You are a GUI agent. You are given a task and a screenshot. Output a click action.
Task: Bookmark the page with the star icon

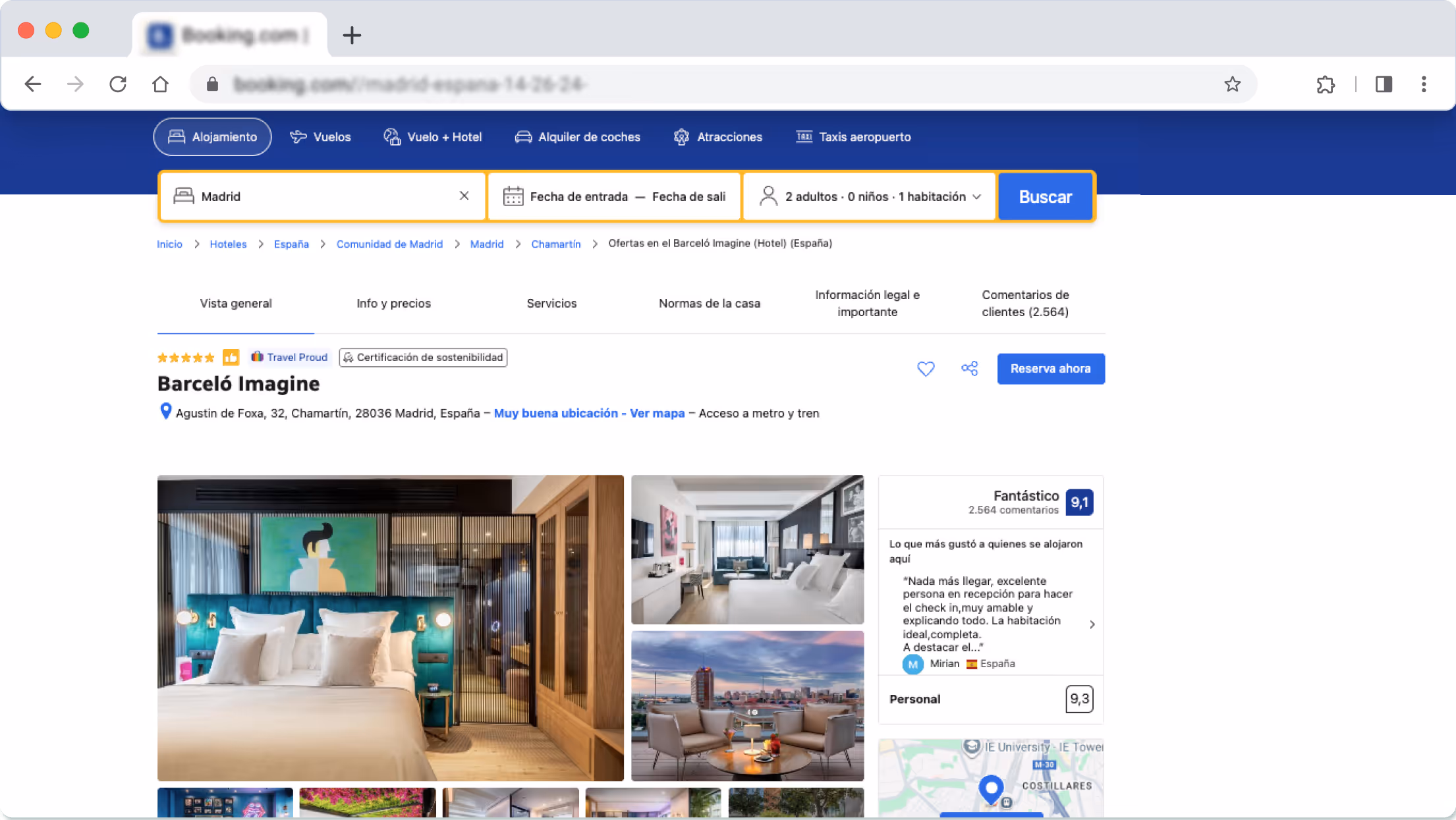1231,84
